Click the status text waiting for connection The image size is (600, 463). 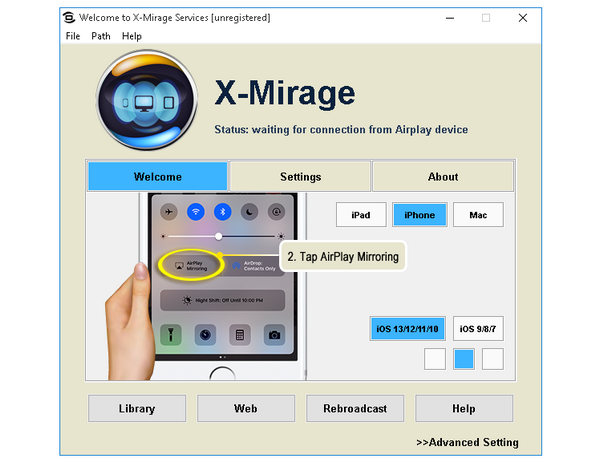pyautogui.click(x=341, y=129)
